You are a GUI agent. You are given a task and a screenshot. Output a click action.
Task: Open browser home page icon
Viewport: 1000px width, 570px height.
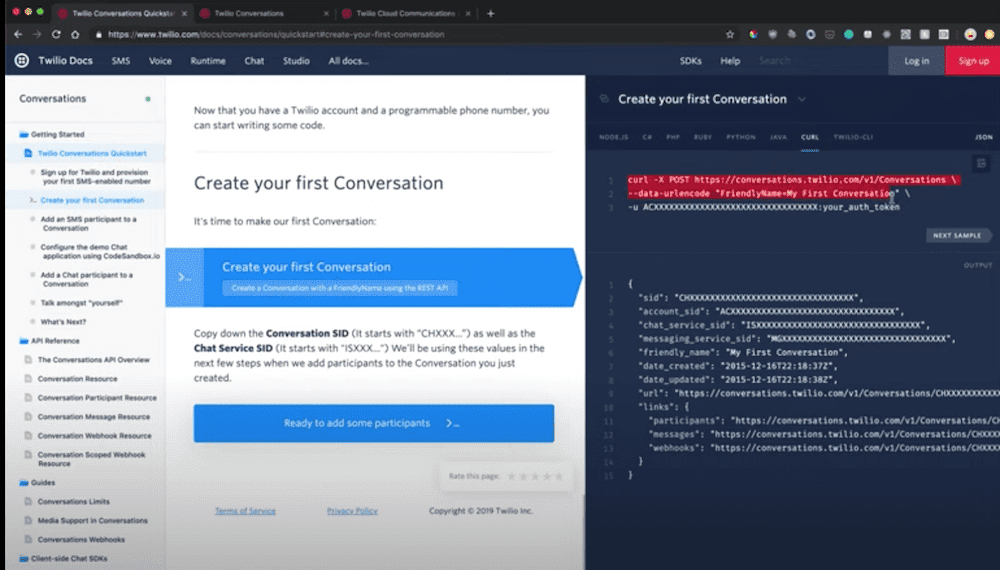(x=75, y=34)
